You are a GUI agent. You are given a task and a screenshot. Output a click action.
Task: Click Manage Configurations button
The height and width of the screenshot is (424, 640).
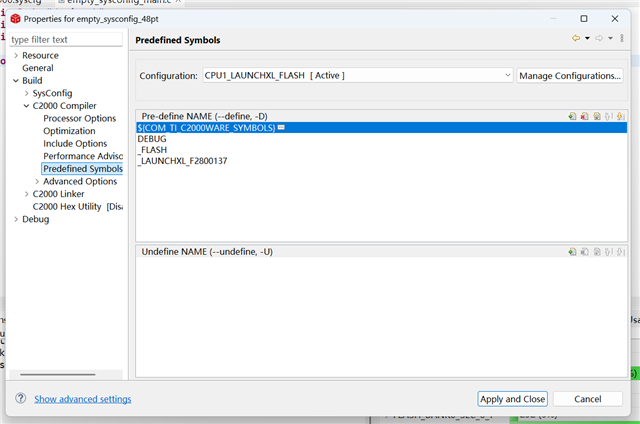pos(570,75)
